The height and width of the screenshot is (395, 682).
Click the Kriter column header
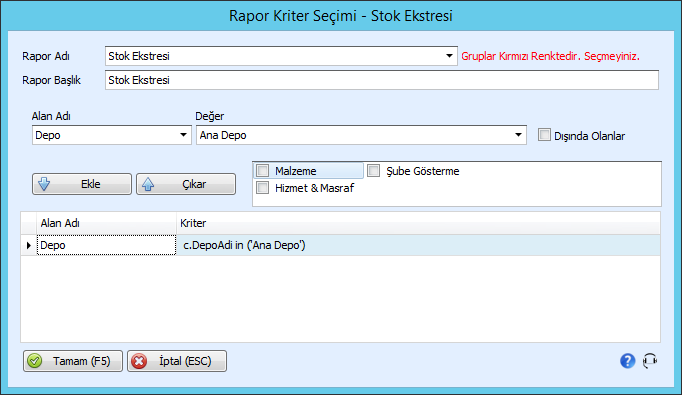[x=418, y=223]
